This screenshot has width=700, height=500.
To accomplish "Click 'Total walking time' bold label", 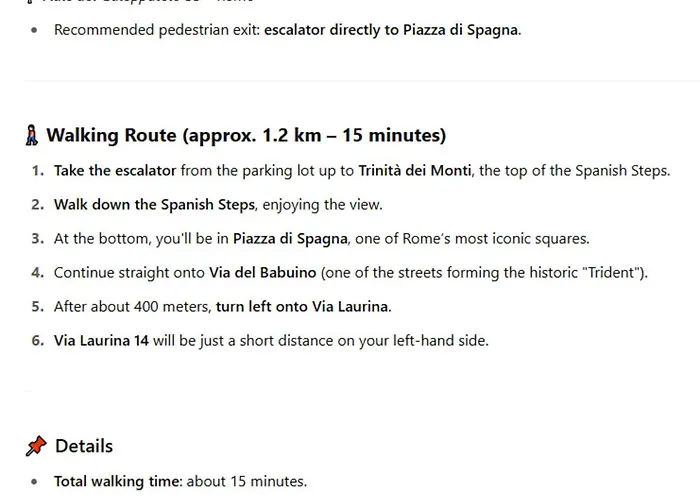I will point(117,481).
